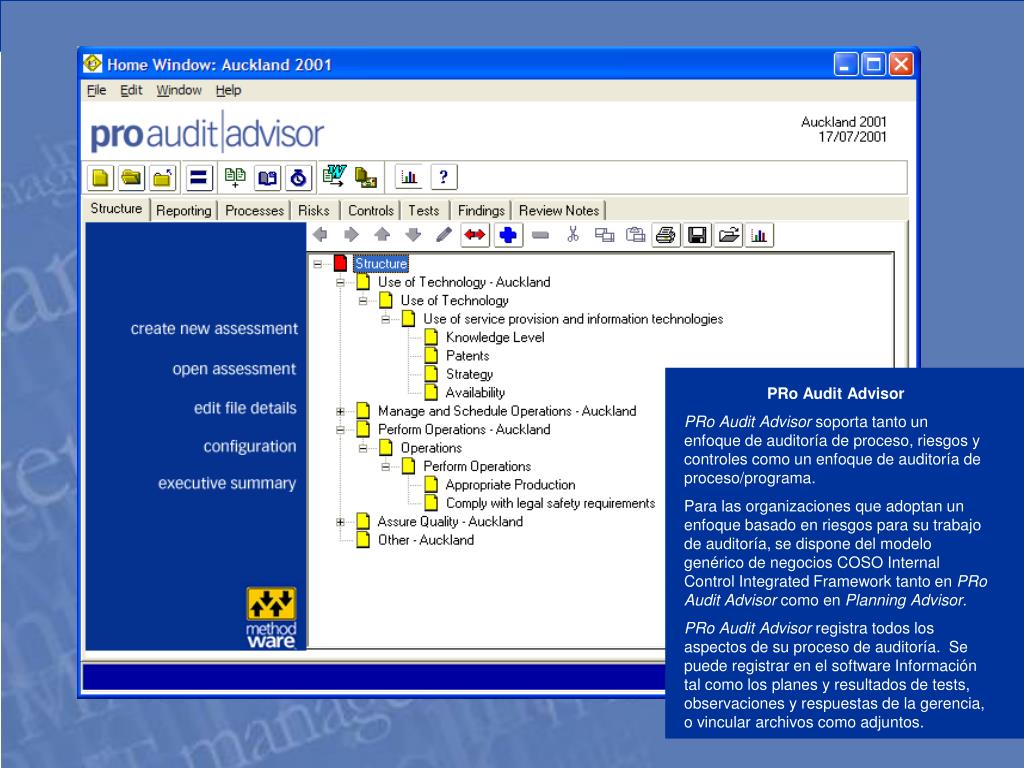Click configuration link

coord(249,447)
